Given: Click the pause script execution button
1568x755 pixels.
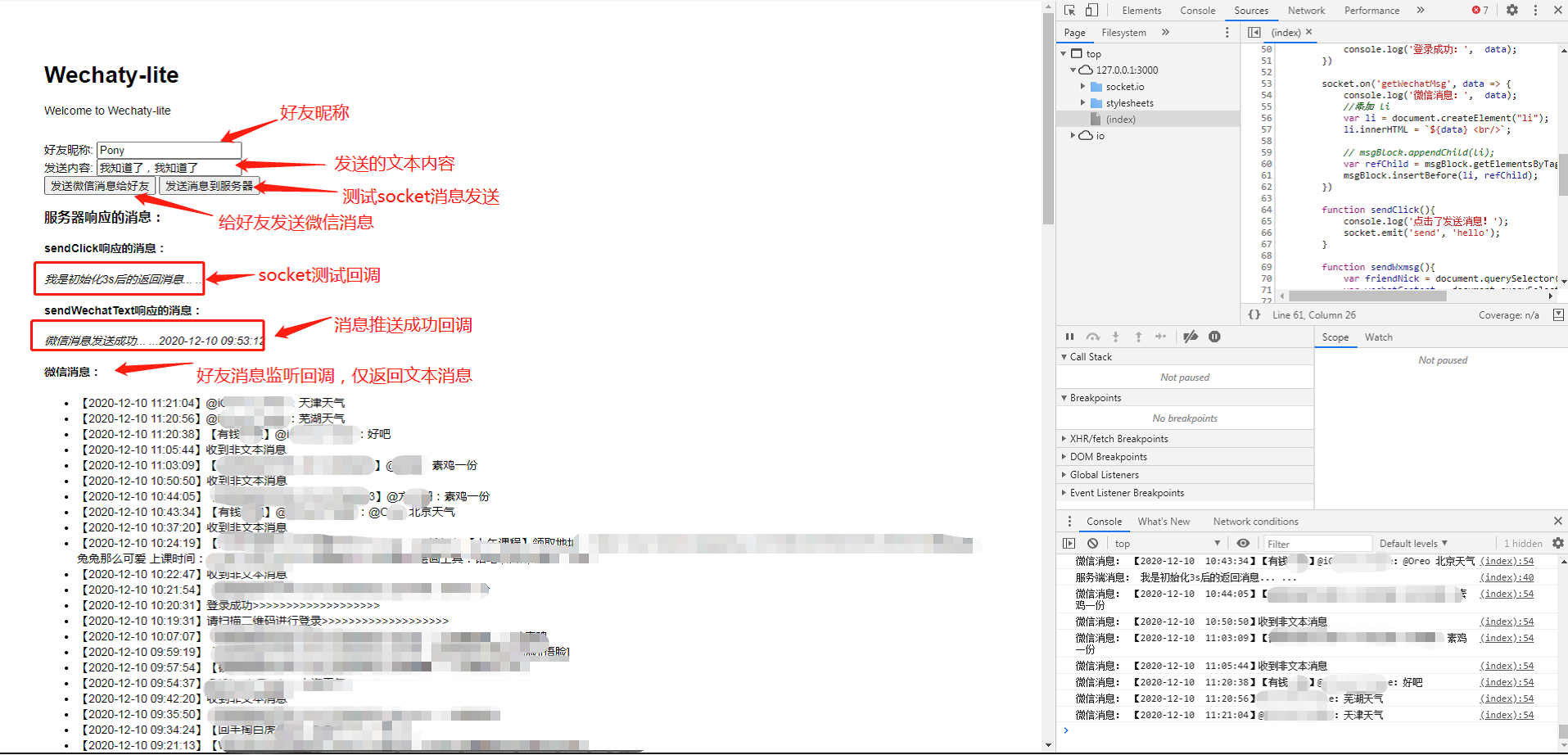Looking at the screenshot, I should click(1069, 337).
